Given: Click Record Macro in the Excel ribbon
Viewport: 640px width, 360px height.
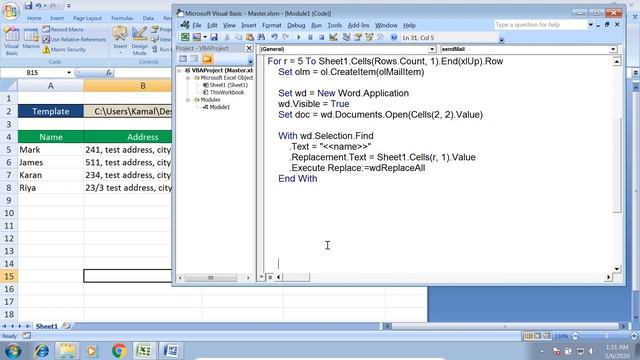Looking at the screenshot, I should tap(63, 29).
